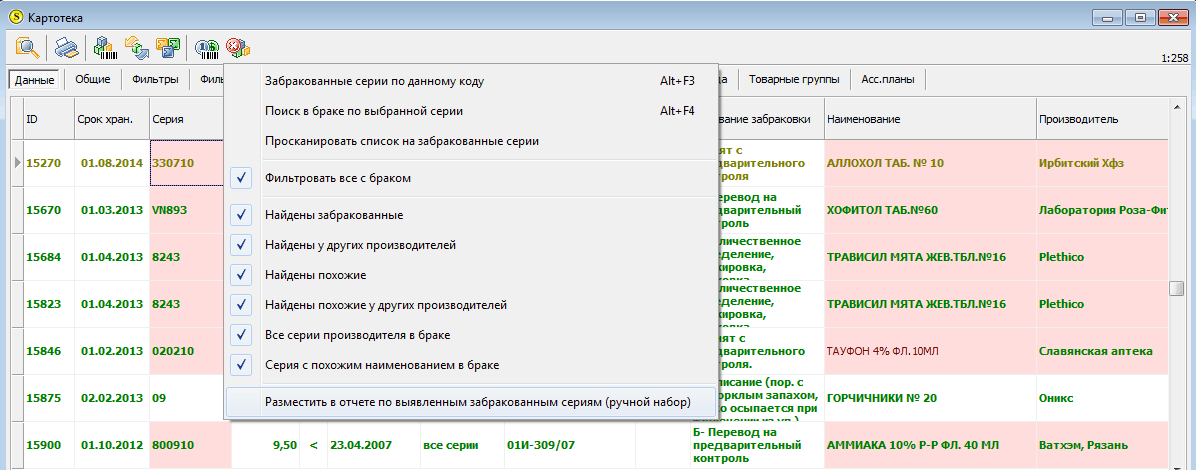Toggle 'Найдены похожие' check mark
The width and height of the screenshot is (1196, 470).
[240, 275]
